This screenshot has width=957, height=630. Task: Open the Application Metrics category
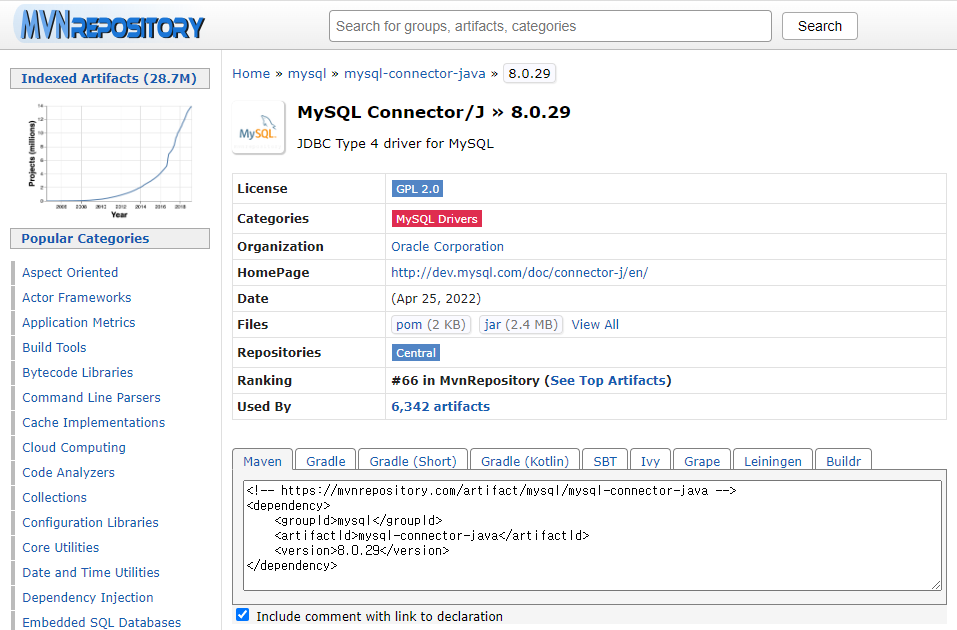click(x=79, y=323)
